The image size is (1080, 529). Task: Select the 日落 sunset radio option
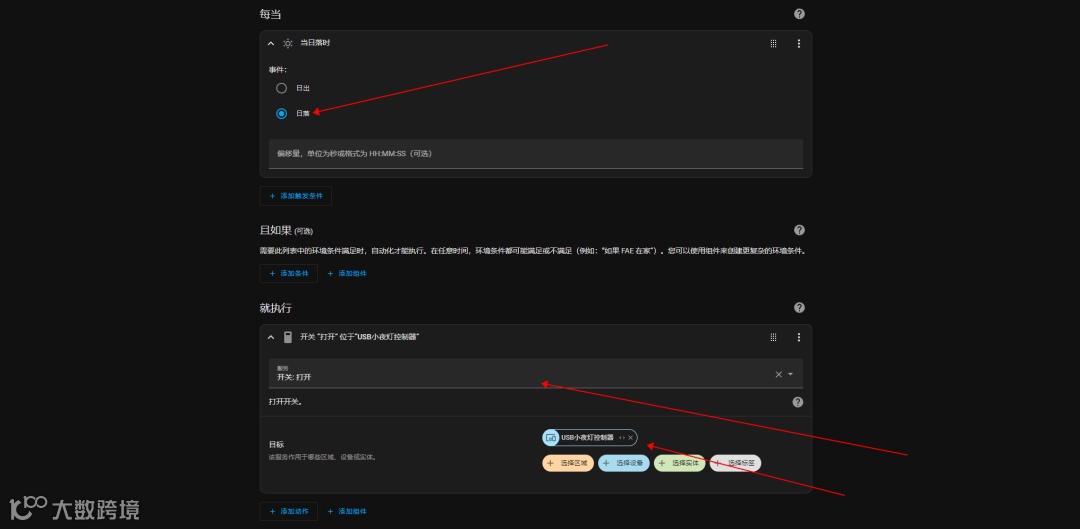point(281,114)
